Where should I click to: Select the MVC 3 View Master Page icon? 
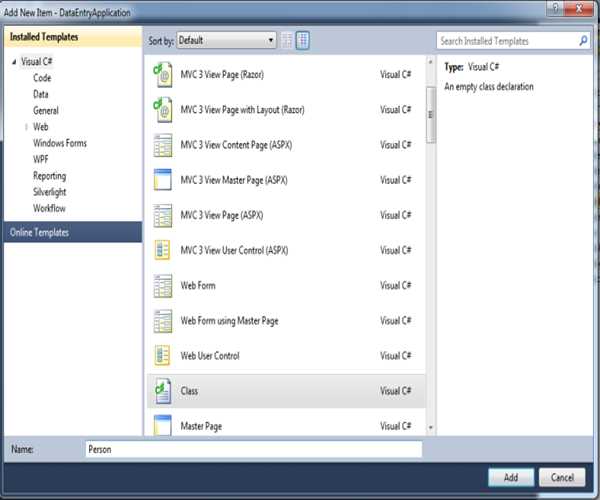161,180
